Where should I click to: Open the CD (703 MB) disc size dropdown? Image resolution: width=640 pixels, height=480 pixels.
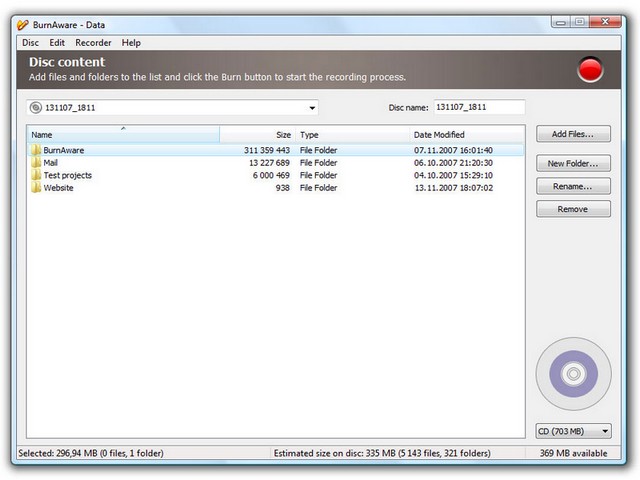(573, 431)
